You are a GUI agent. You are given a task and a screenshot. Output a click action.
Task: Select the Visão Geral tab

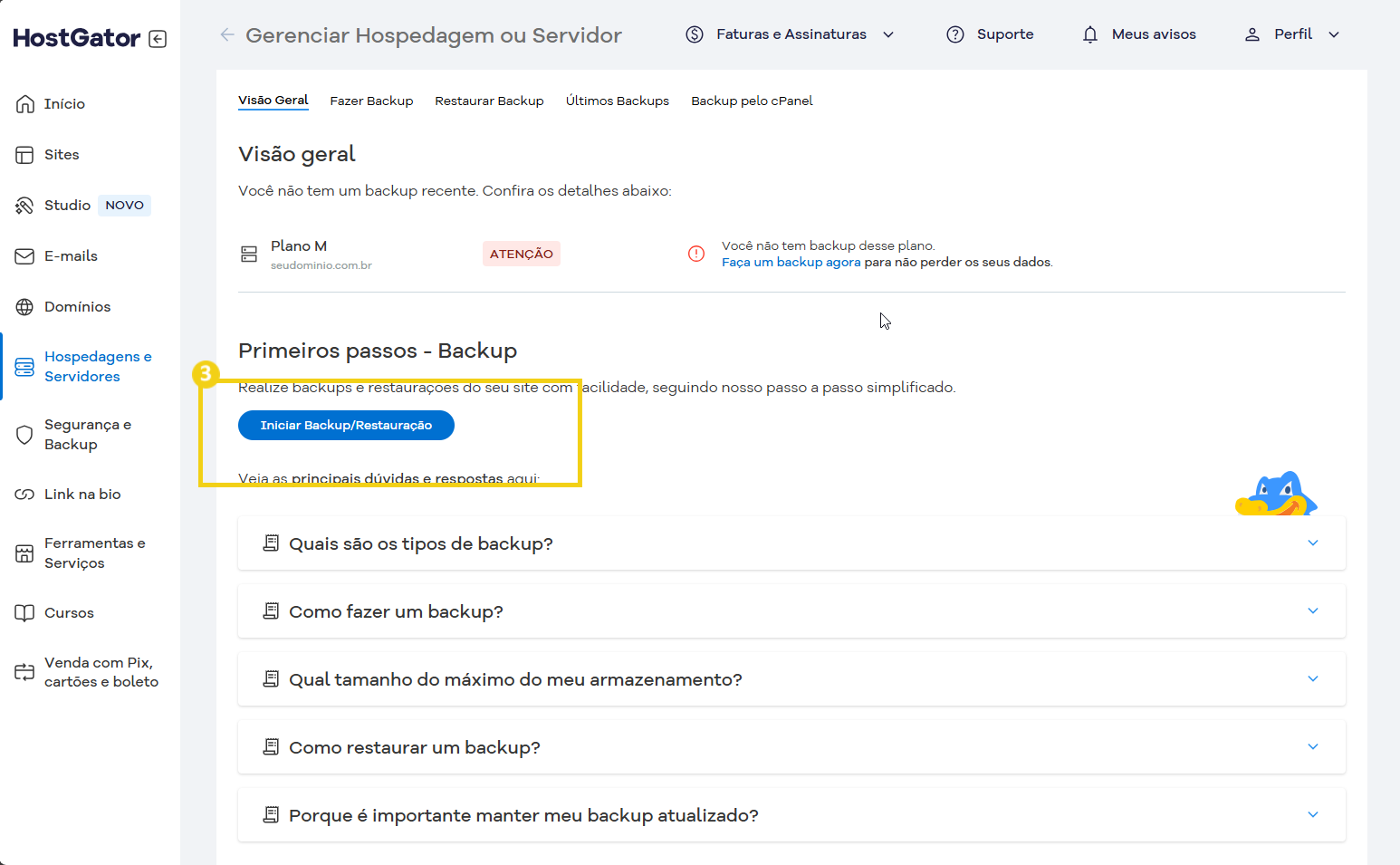click(273, 101)
